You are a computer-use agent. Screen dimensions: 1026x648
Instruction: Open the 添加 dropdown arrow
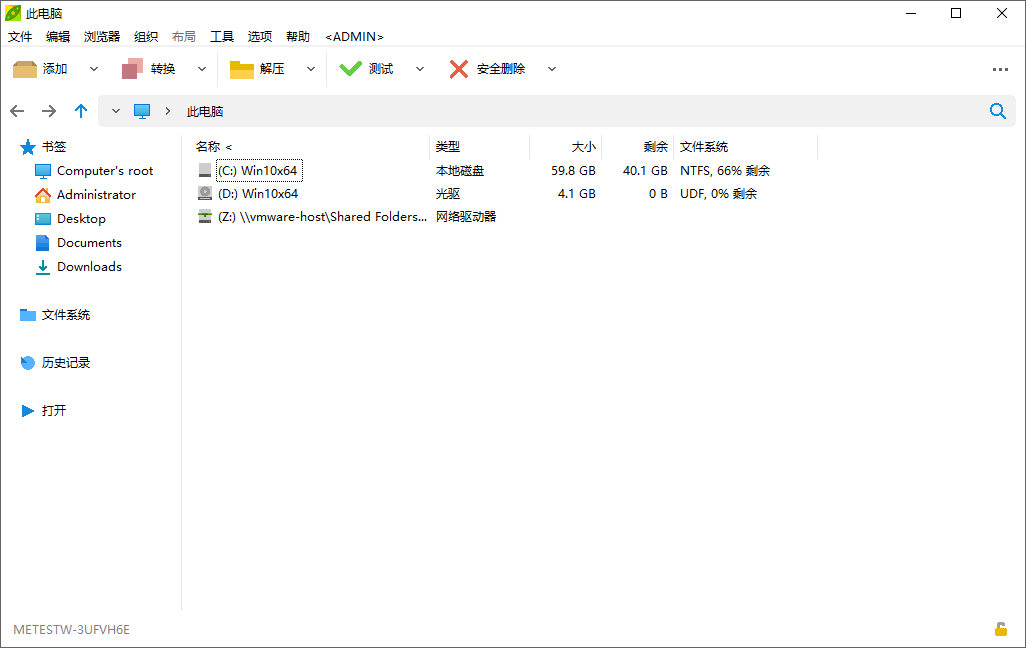93,68
